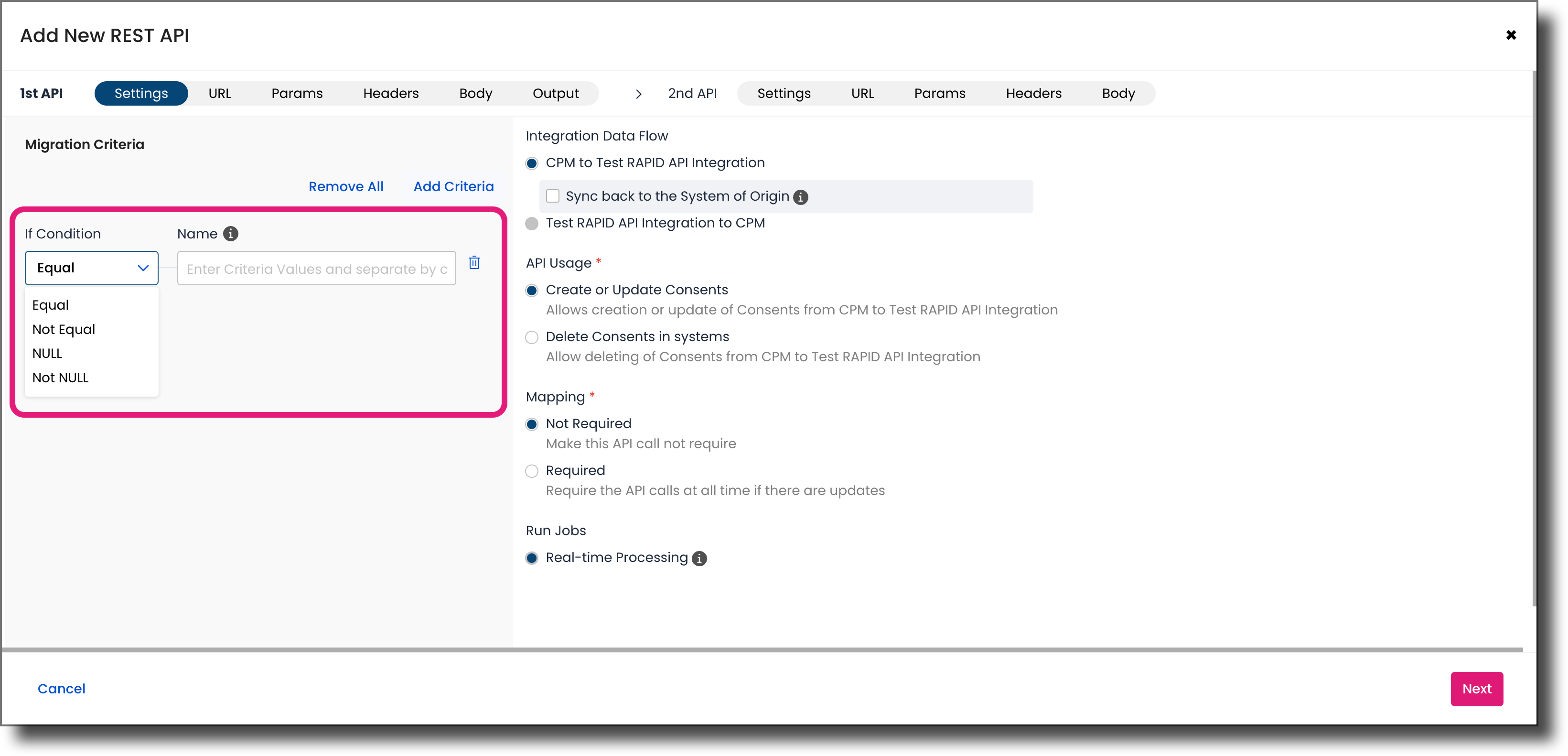
Task: Click Add Criteria link
Action: point(453,186)
